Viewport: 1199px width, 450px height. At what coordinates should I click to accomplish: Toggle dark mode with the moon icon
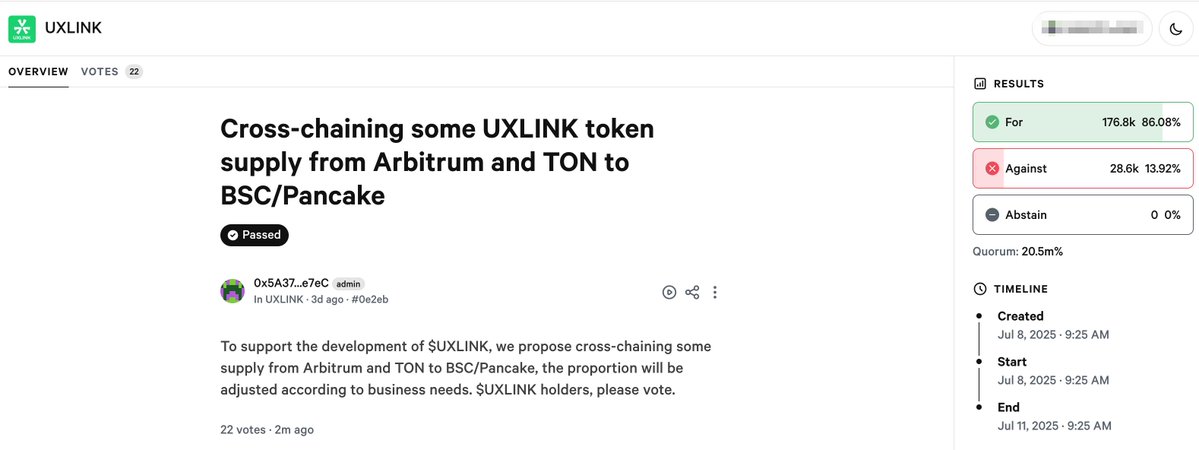pyautogui.click(x=1175, y=29)
